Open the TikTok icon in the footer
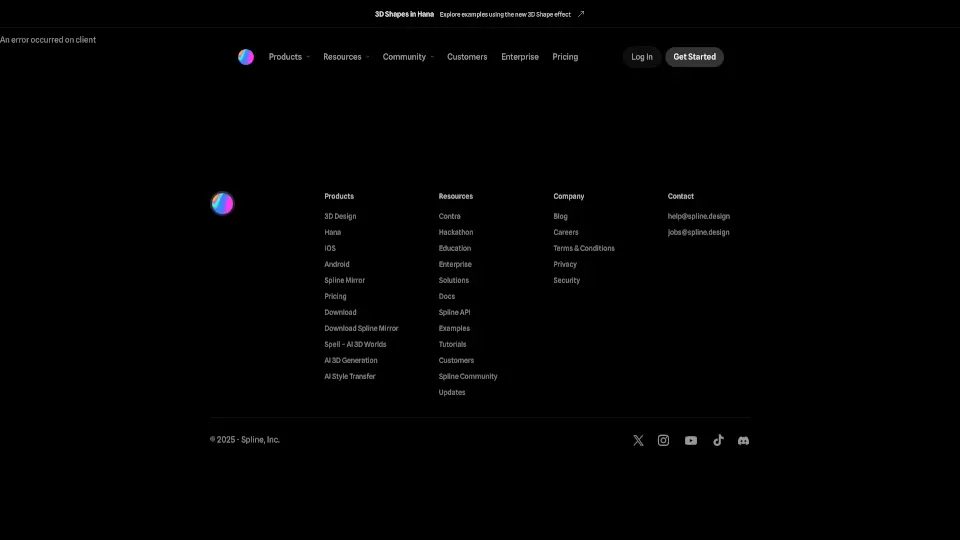960x540 pixels. pos(718,440)
